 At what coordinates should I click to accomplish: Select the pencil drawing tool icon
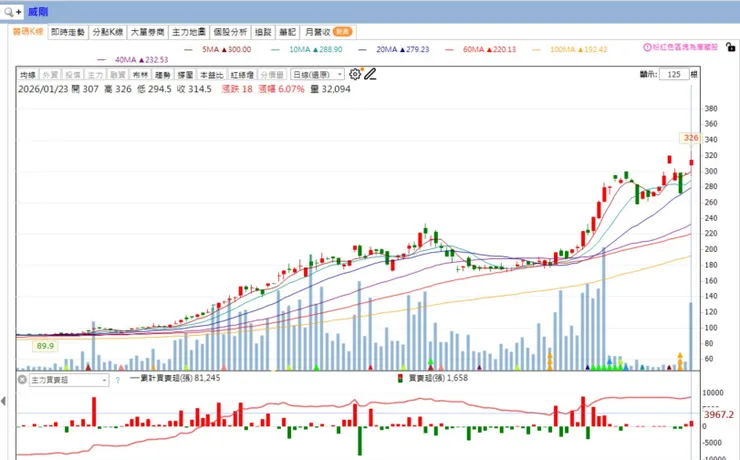point(370,74)
